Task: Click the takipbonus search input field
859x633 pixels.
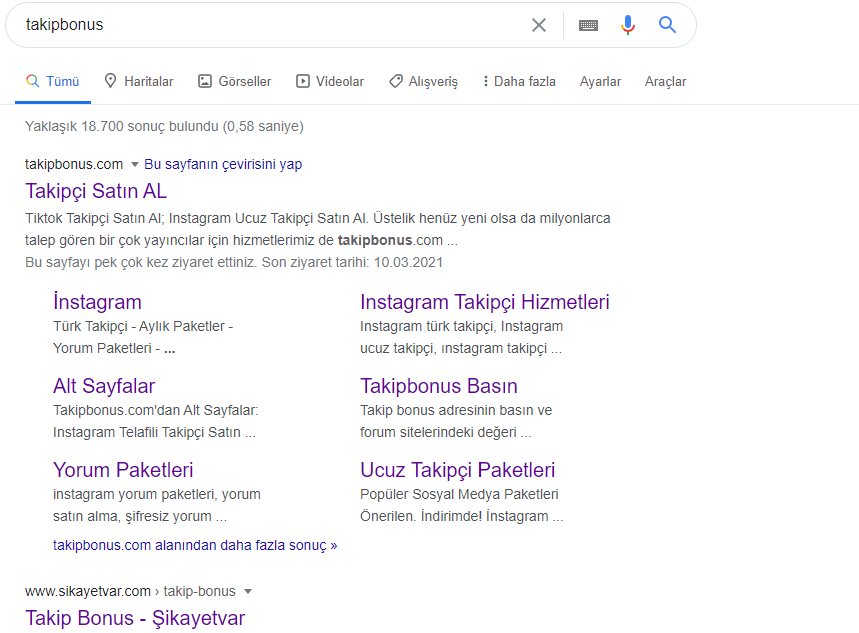Action: [x=274, y=25]
